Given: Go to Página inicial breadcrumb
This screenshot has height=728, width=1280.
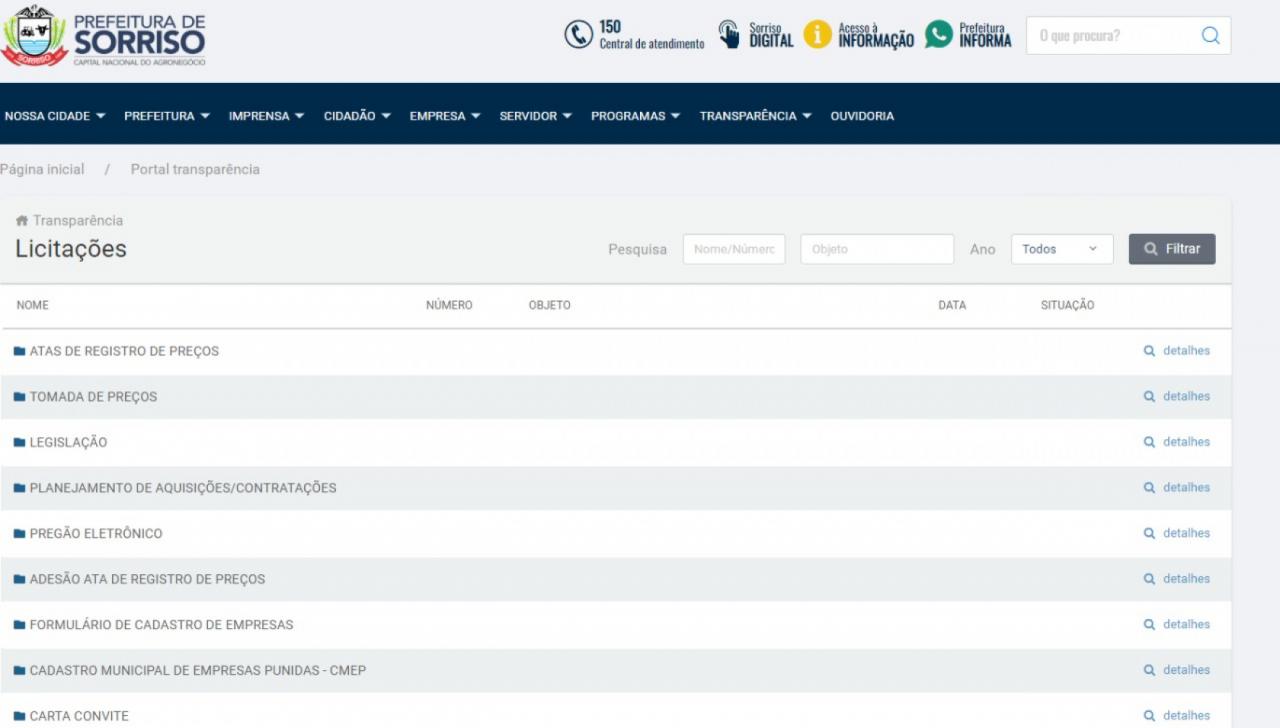Looking at the screenshot, I should pos(43,170).
